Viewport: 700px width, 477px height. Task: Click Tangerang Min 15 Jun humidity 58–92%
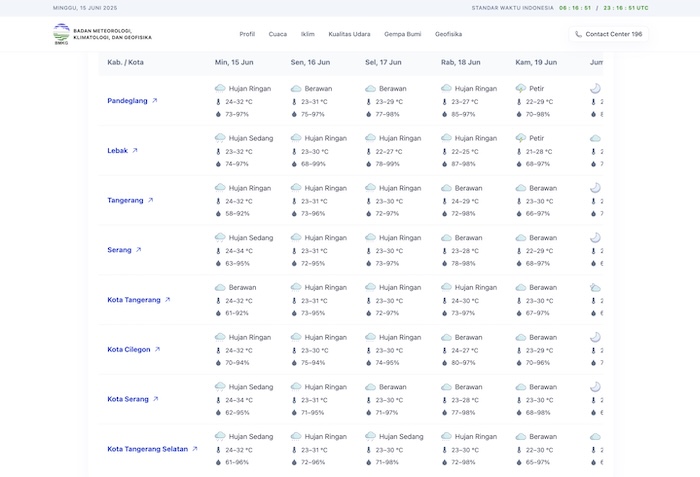(x=237, y=213)
